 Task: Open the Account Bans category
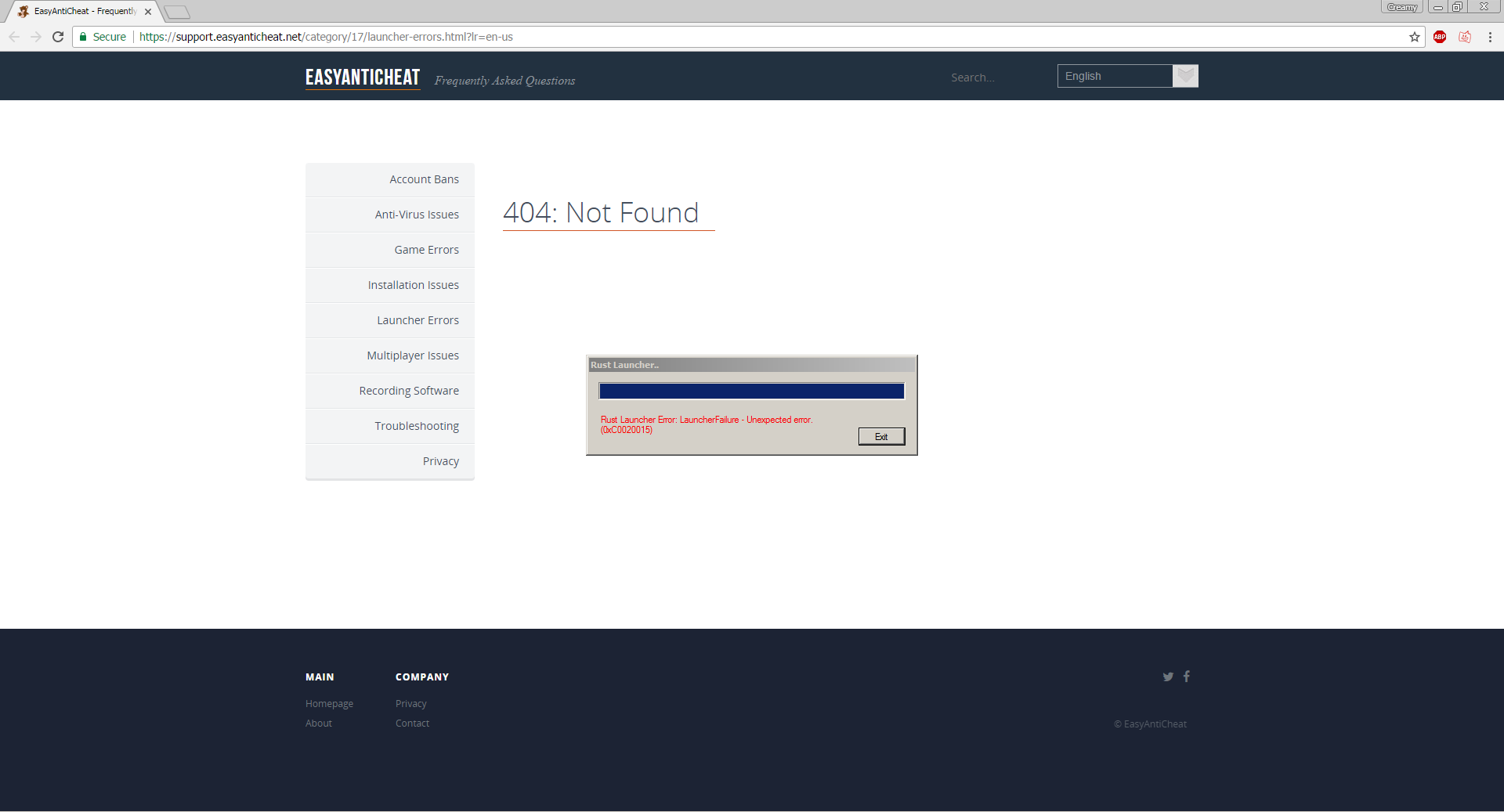click(390, 179)
